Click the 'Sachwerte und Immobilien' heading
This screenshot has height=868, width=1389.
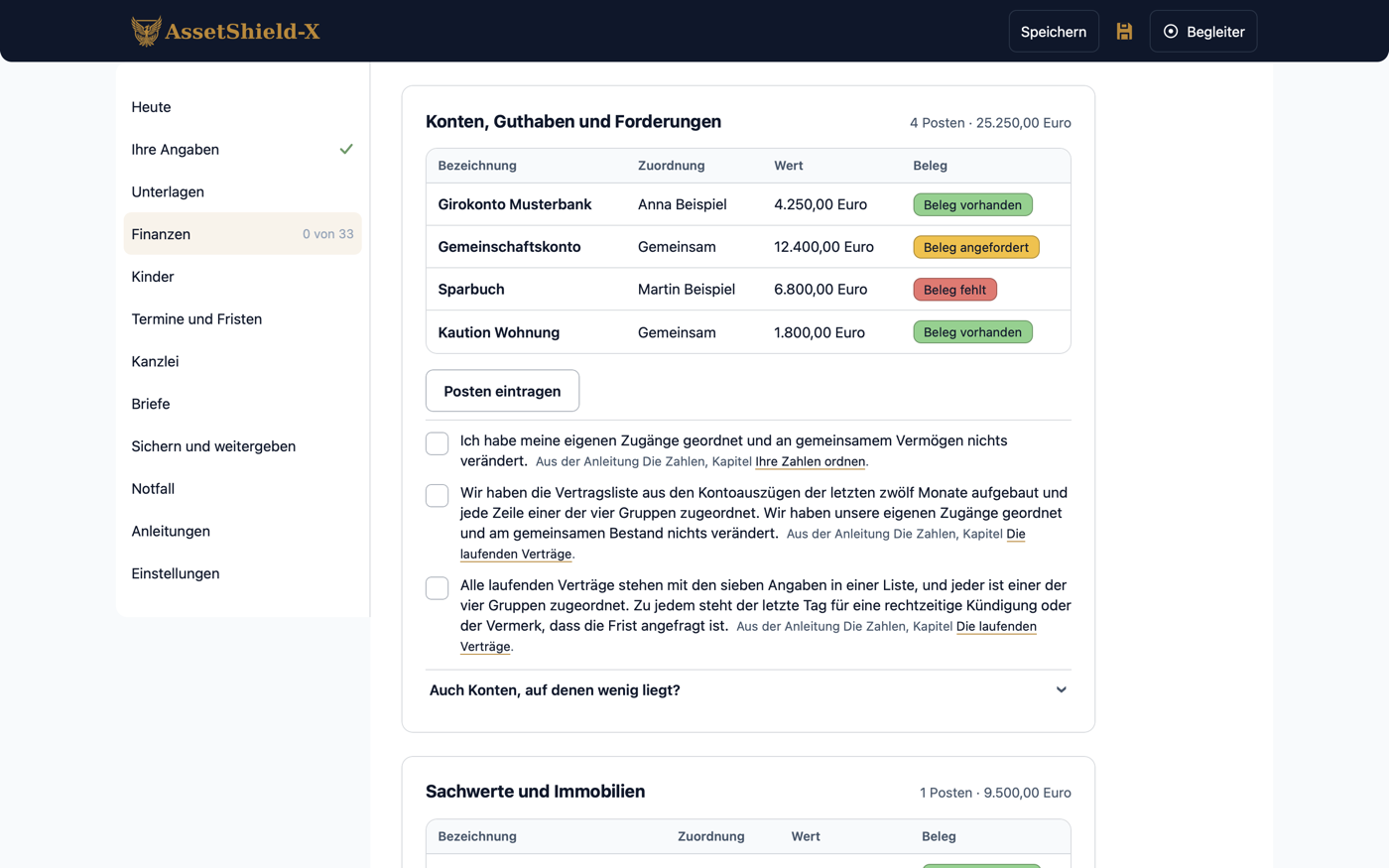click(536, 792)
